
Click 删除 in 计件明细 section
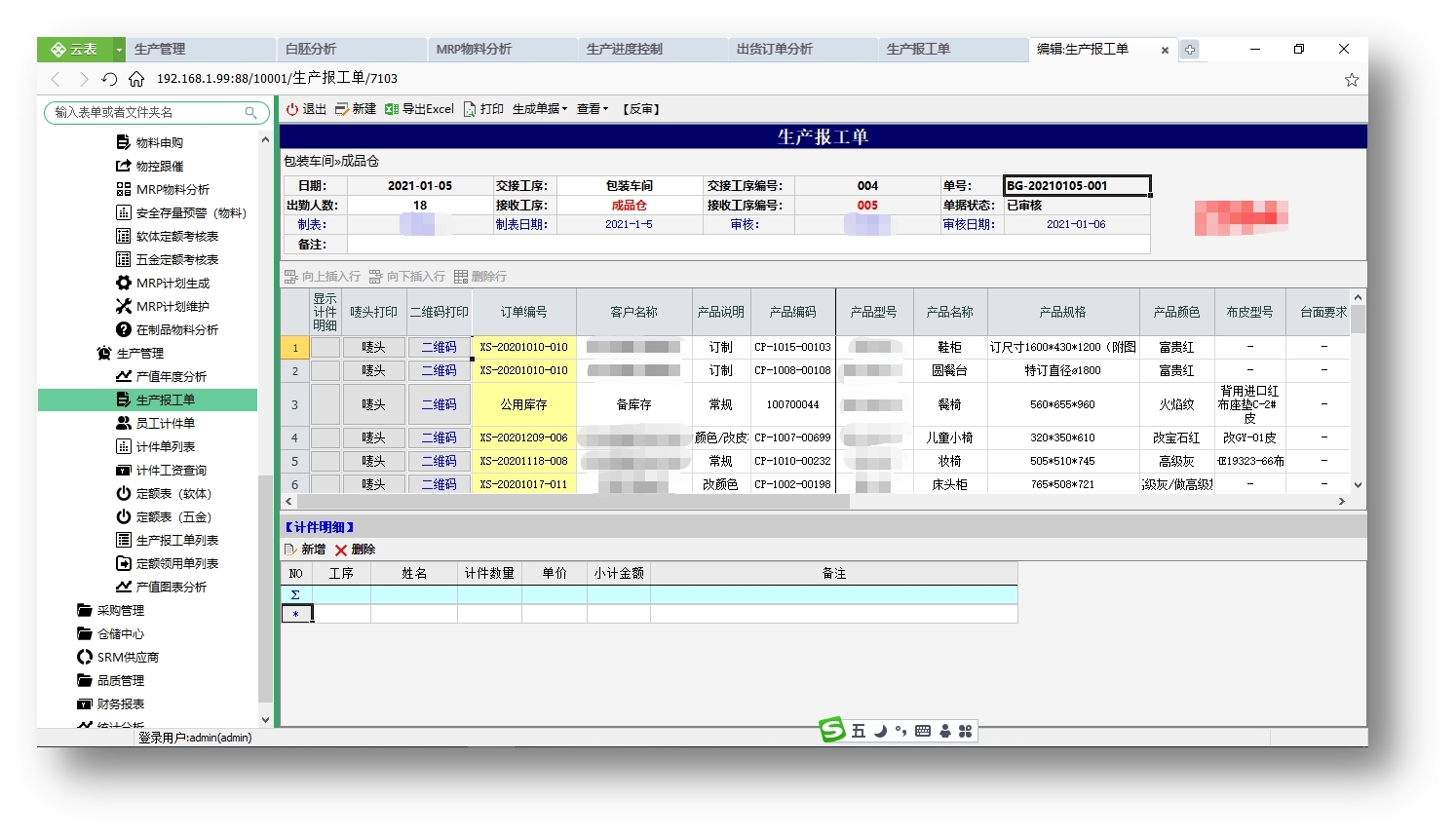355,550
